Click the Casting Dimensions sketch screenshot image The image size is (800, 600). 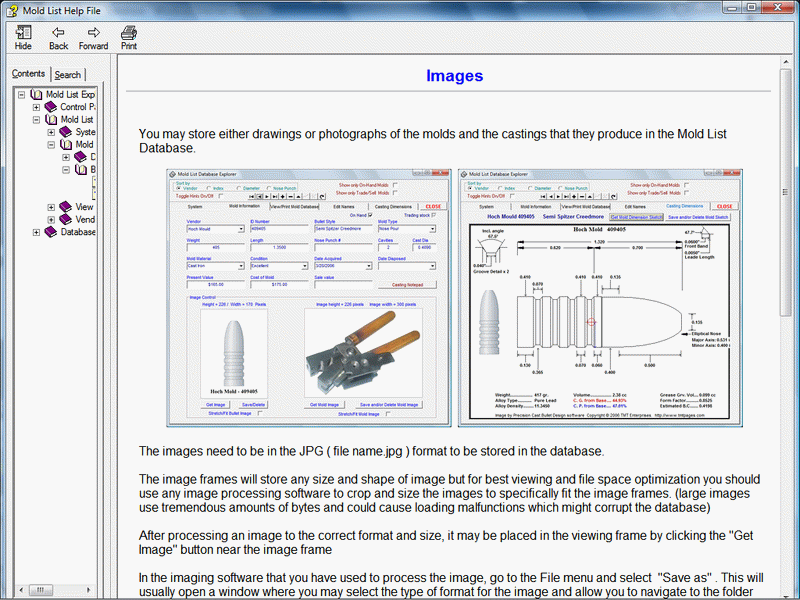click(601, 298)
